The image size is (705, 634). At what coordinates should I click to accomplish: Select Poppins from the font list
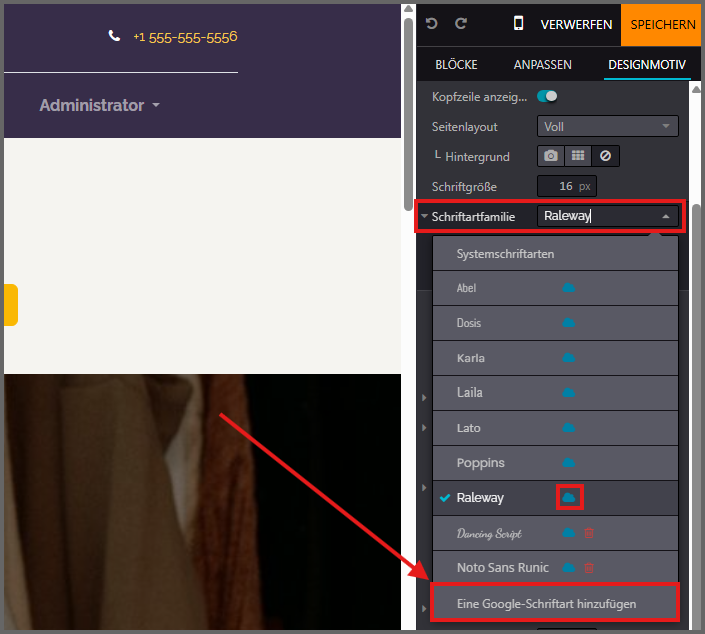(481, 463)
